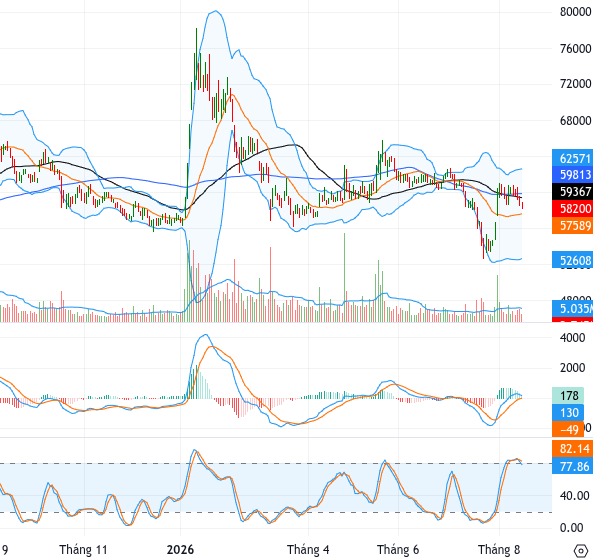Select the Tháng 11 time axis label
The image size is (593, 558).
[x=84, y=550]
